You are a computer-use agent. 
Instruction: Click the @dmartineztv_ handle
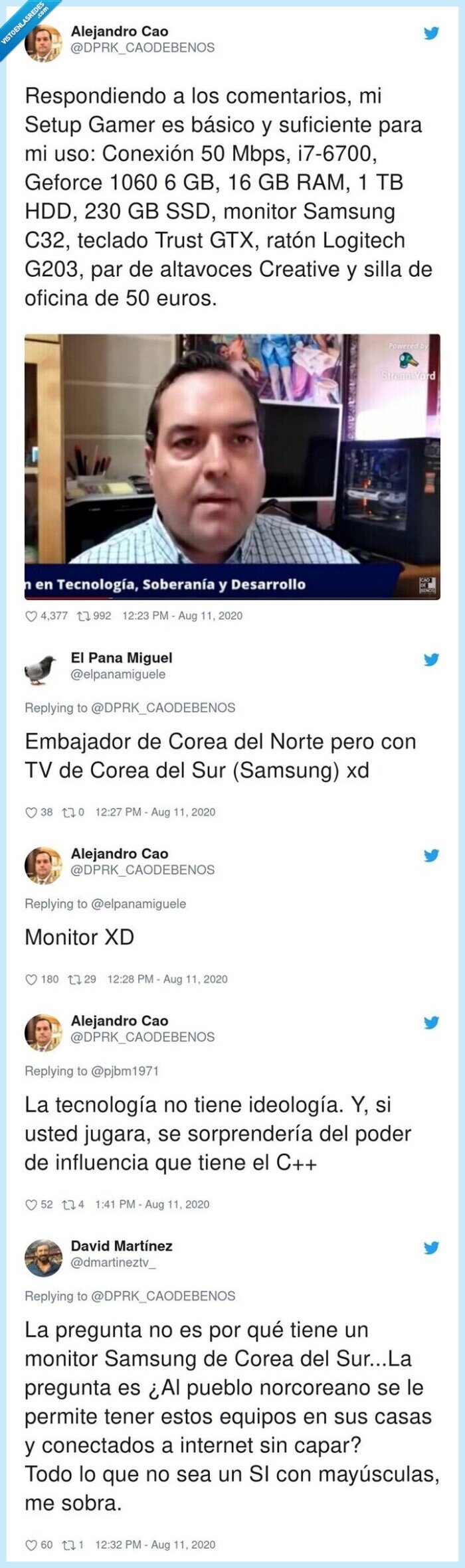[114, 1263]
